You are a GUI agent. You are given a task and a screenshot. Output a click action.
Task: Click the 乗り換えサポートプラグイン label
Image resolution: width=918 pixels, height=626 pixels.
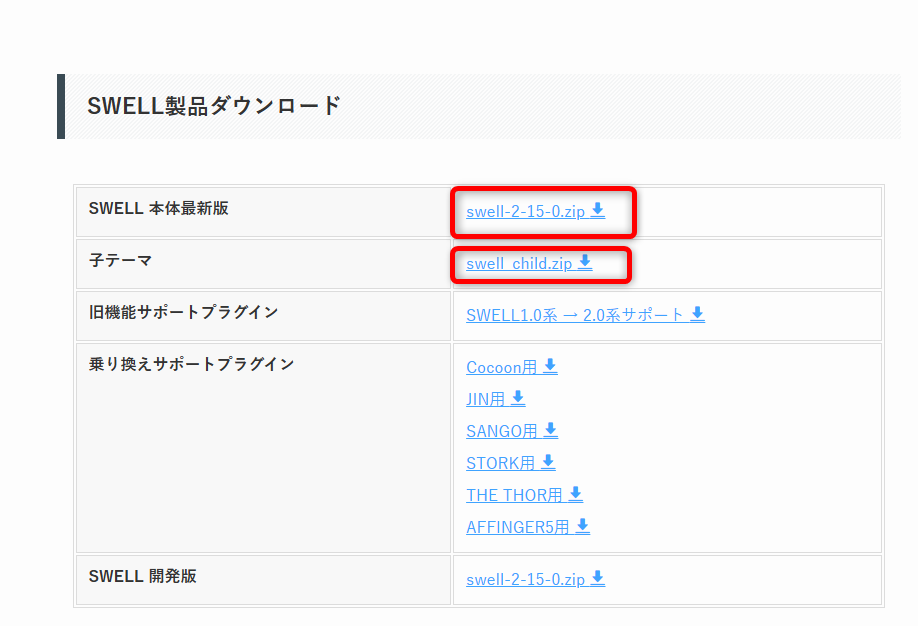coord(191,364)
